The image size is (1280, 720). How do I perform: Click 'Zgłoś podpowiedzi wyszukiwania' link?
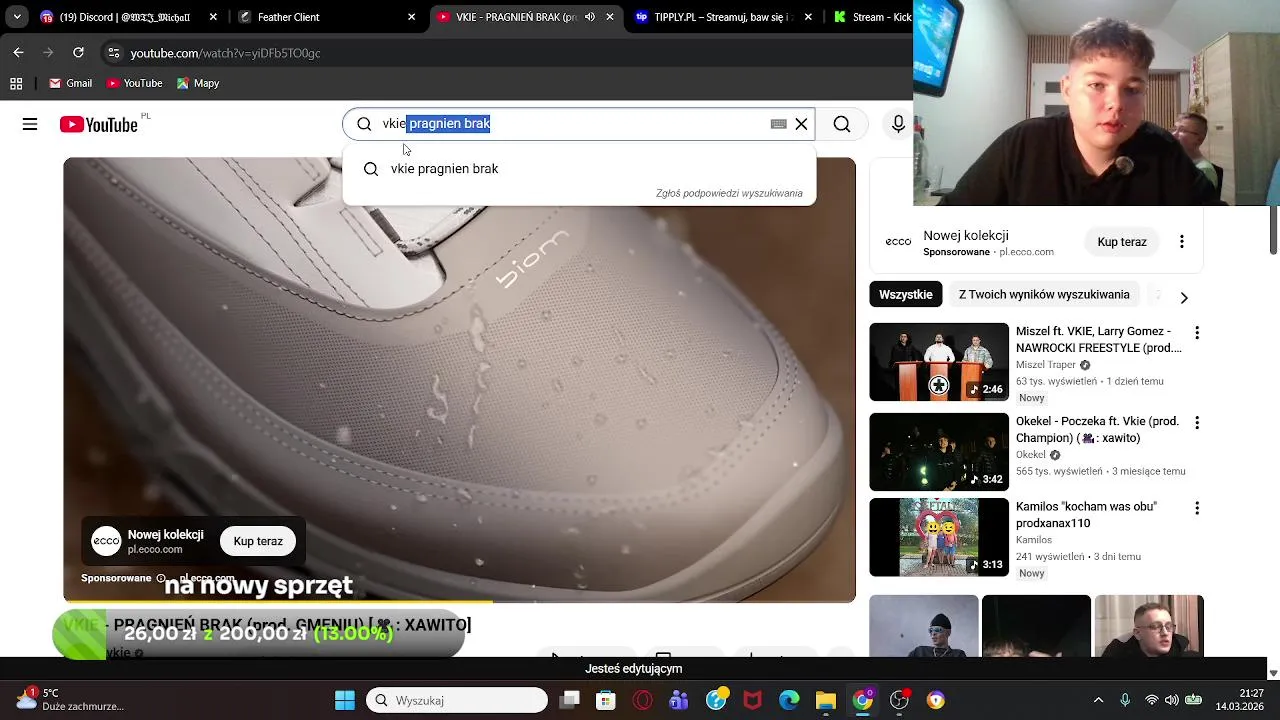click(729, 193)
